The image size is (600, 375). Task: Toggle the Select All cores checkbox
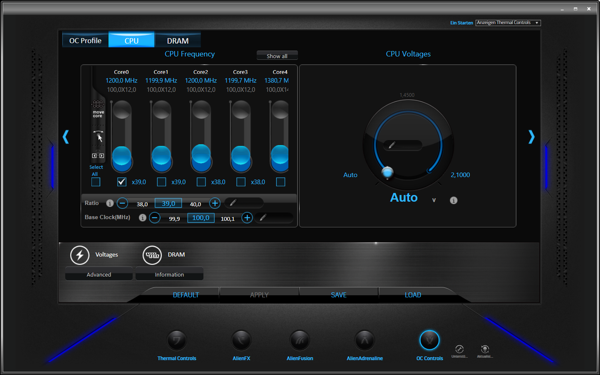coord(96,182)
